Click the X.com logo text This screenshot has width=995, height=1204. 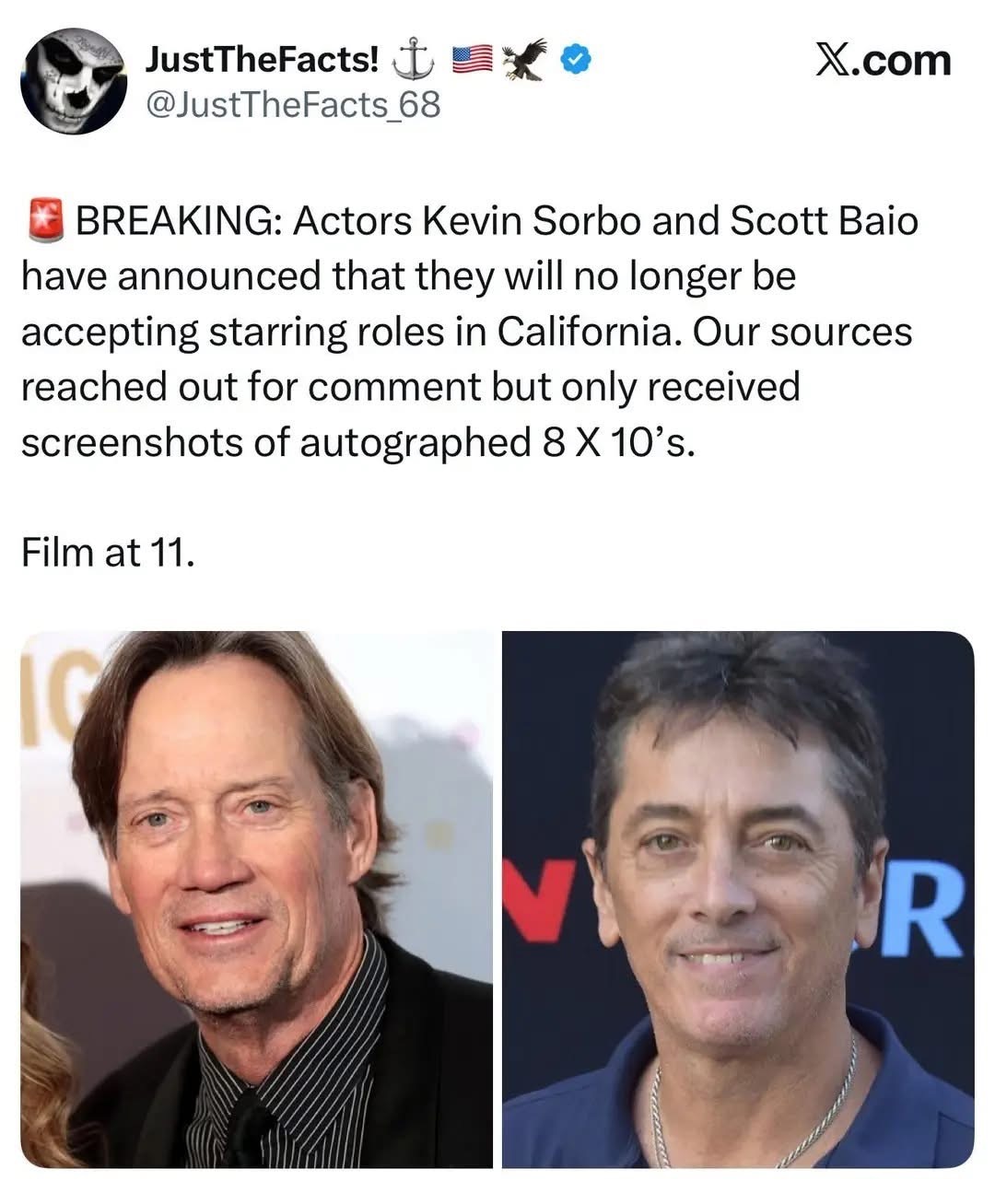pos(884,60)
